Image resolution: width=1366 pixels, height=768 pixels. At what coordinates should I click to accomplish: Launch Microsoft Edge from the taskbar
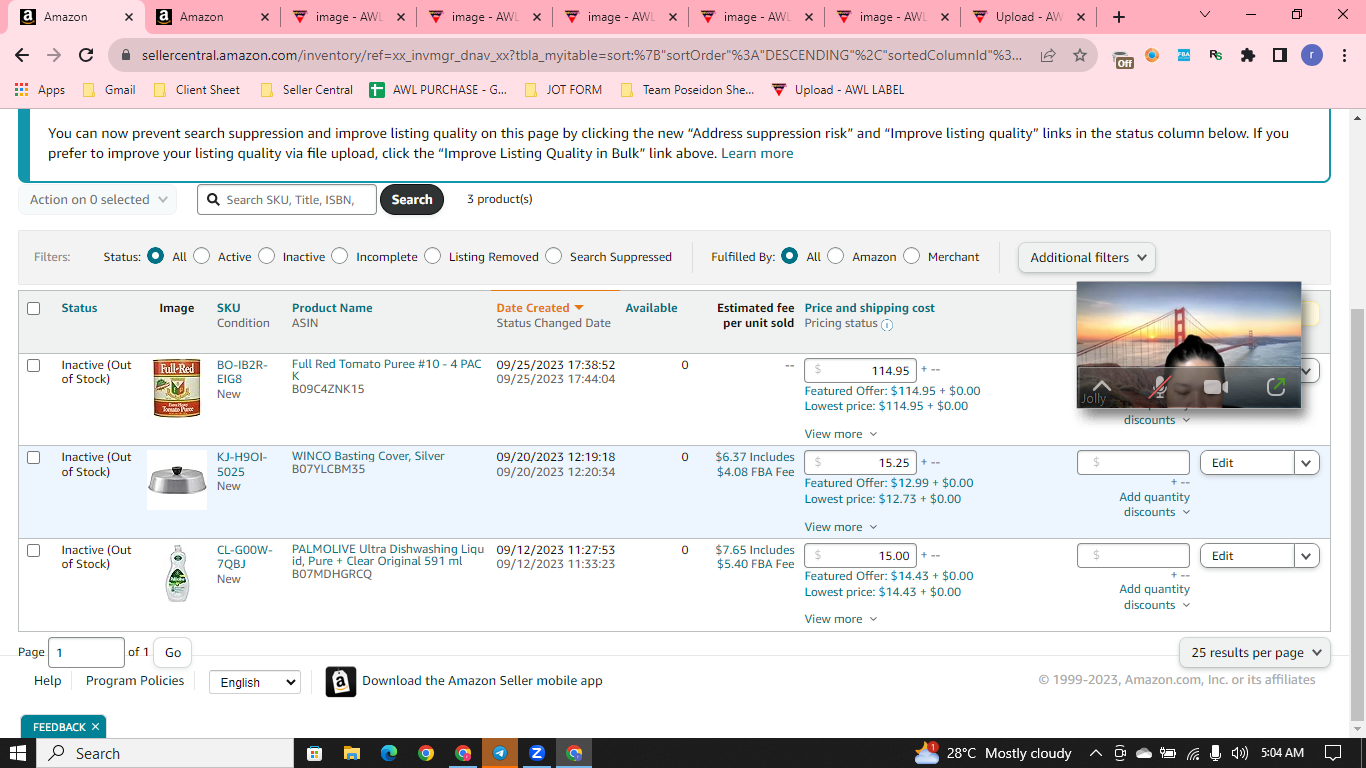[x=388, y=753]
